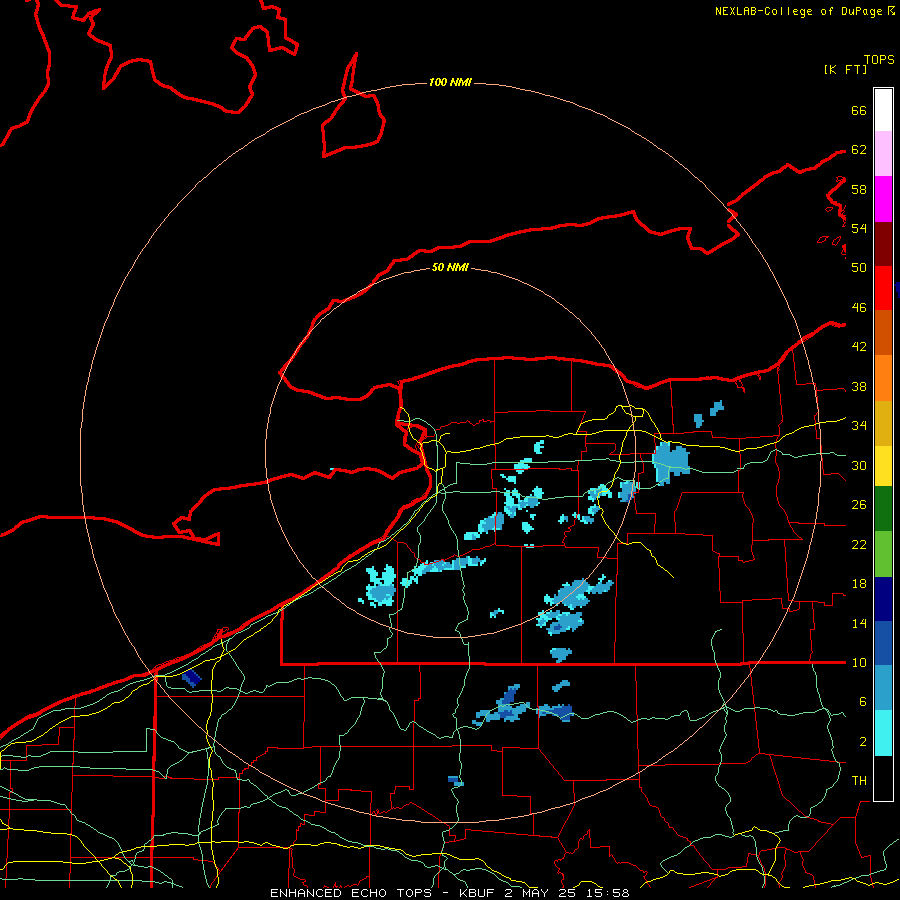Click the 66 legend value
This screenshot has height=900, width=900.
coord(859,110)
